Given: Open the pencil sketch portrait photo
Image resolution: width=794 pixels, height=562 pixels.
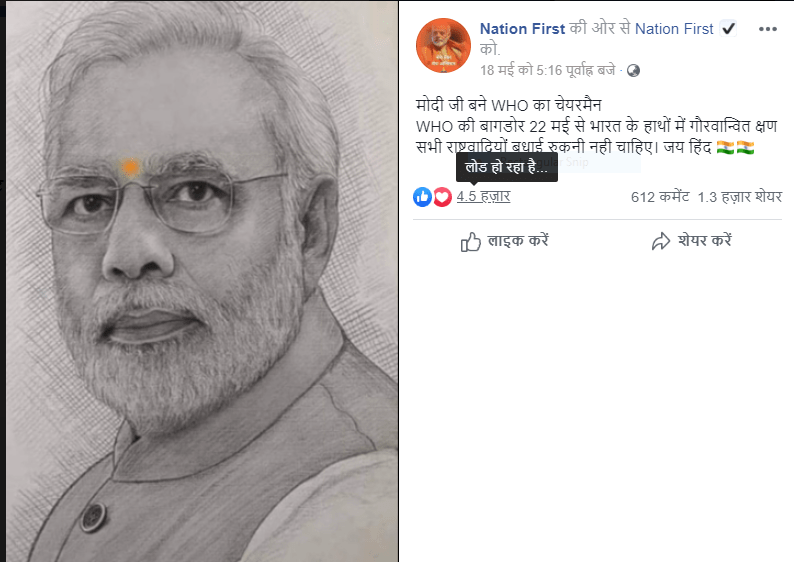Looking at the screenshot, I should (202, 281).
